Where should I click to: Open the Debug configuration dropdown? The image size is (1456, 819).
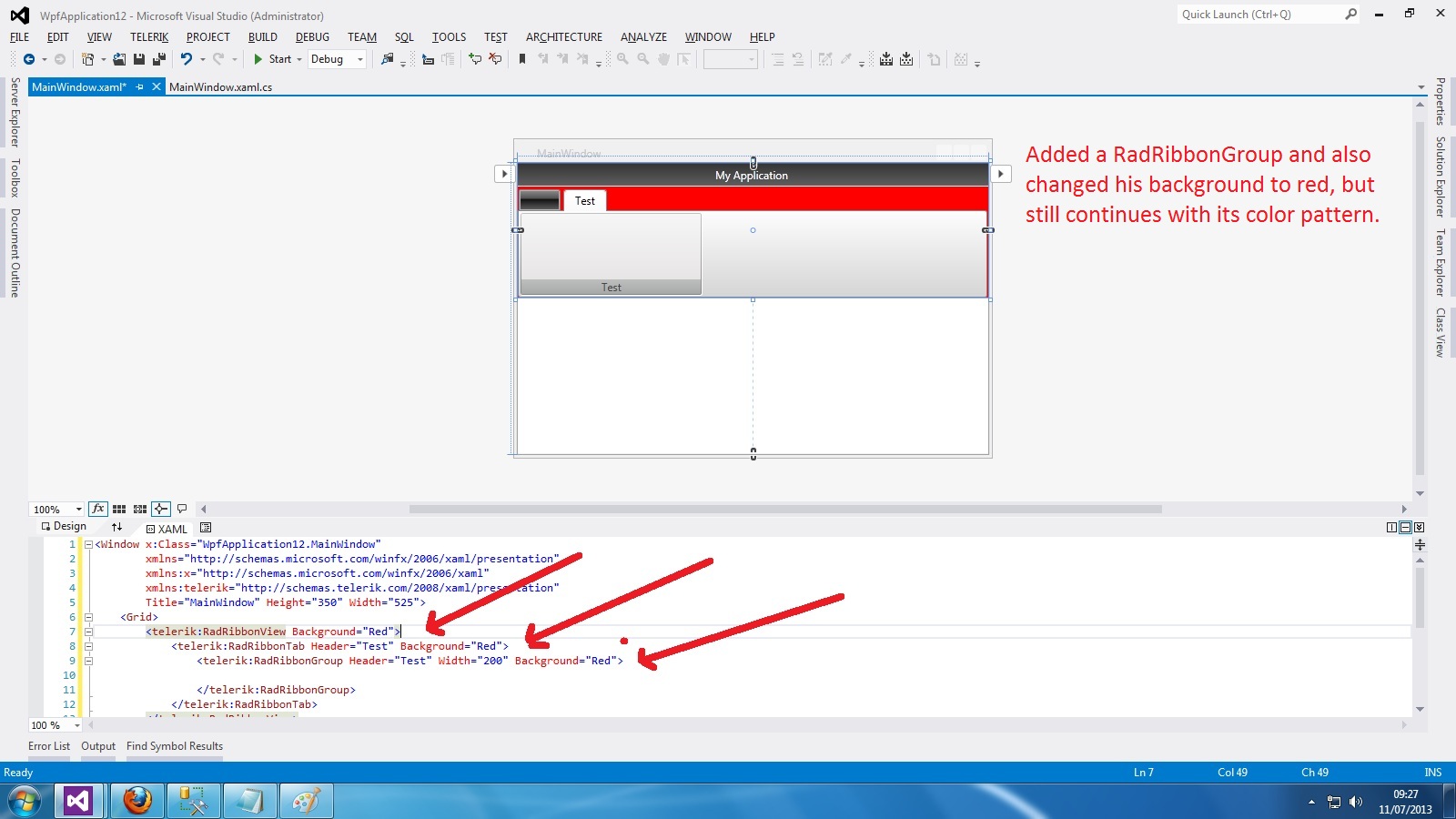(337, 59)
